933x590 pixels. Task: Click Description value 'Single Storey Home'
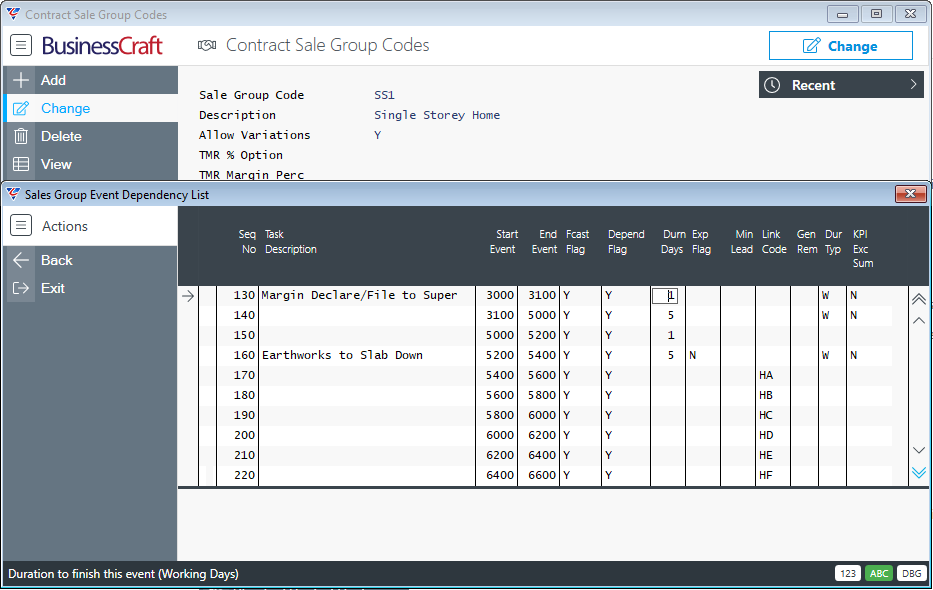437,115
